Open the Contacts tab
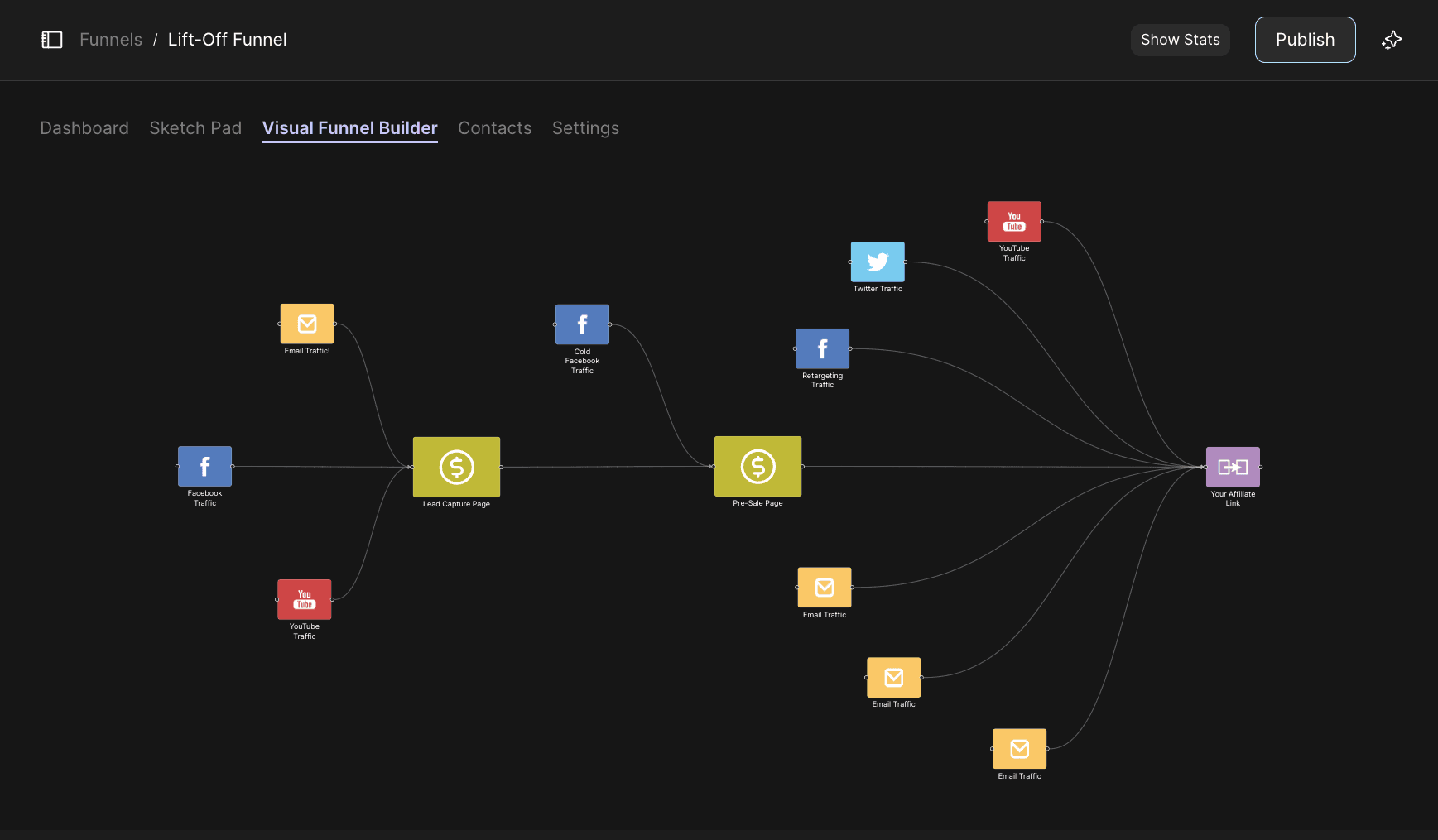Screen dimensions: 1438x840 pos(494,128)
